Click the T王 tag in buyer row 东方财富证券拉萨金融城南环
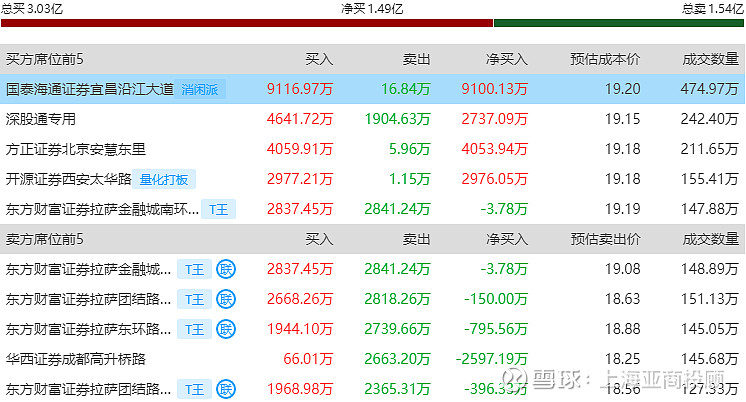The image size is (746, 402). click(218, 209)
